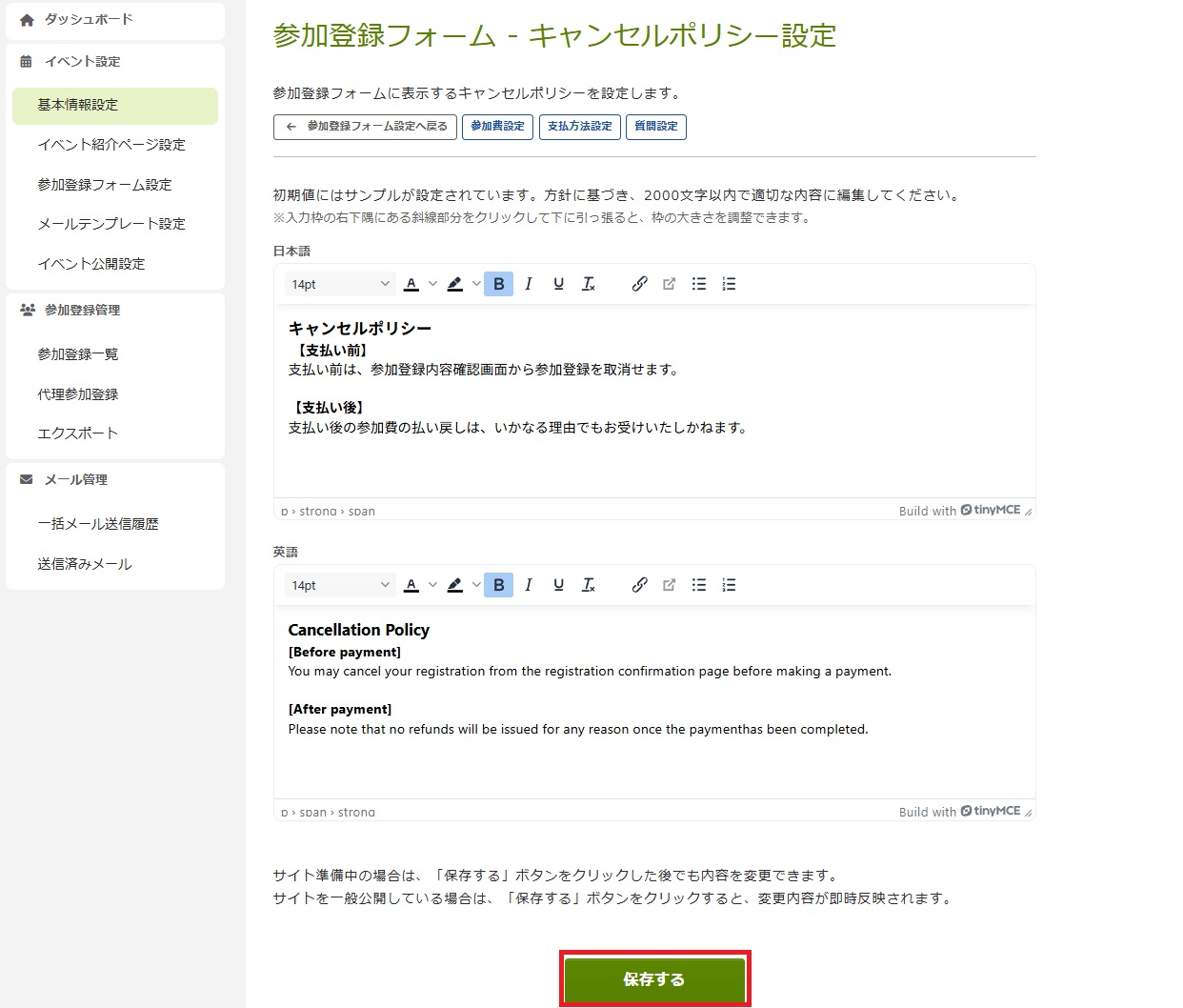Open ダッシュボード in the sidebar
The width and height of the screenshot is (1183, 1008).
point(88,19)
